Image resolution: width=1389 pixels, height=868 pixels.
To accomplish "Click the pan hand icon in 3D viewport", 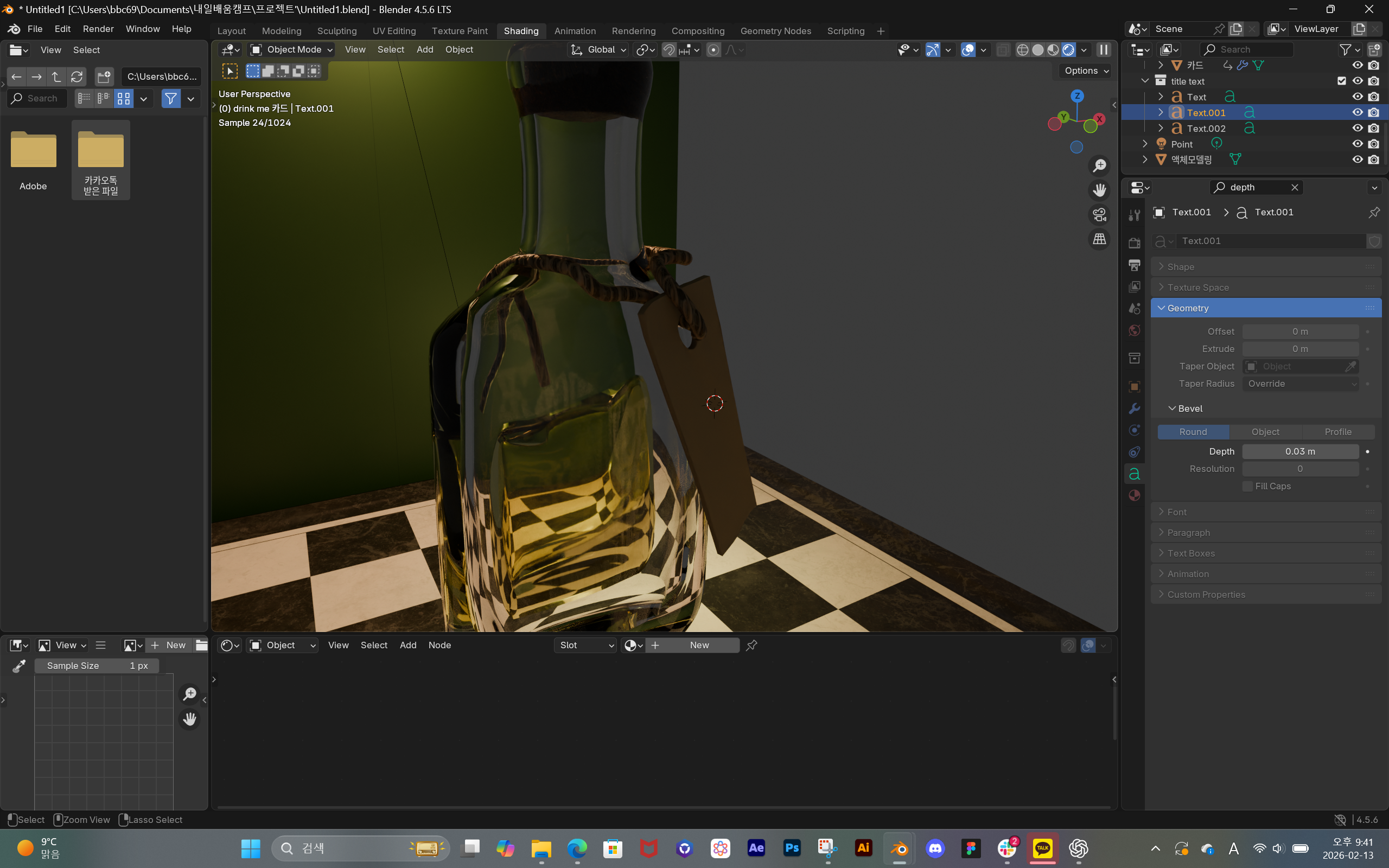I will pos(1099,190).
